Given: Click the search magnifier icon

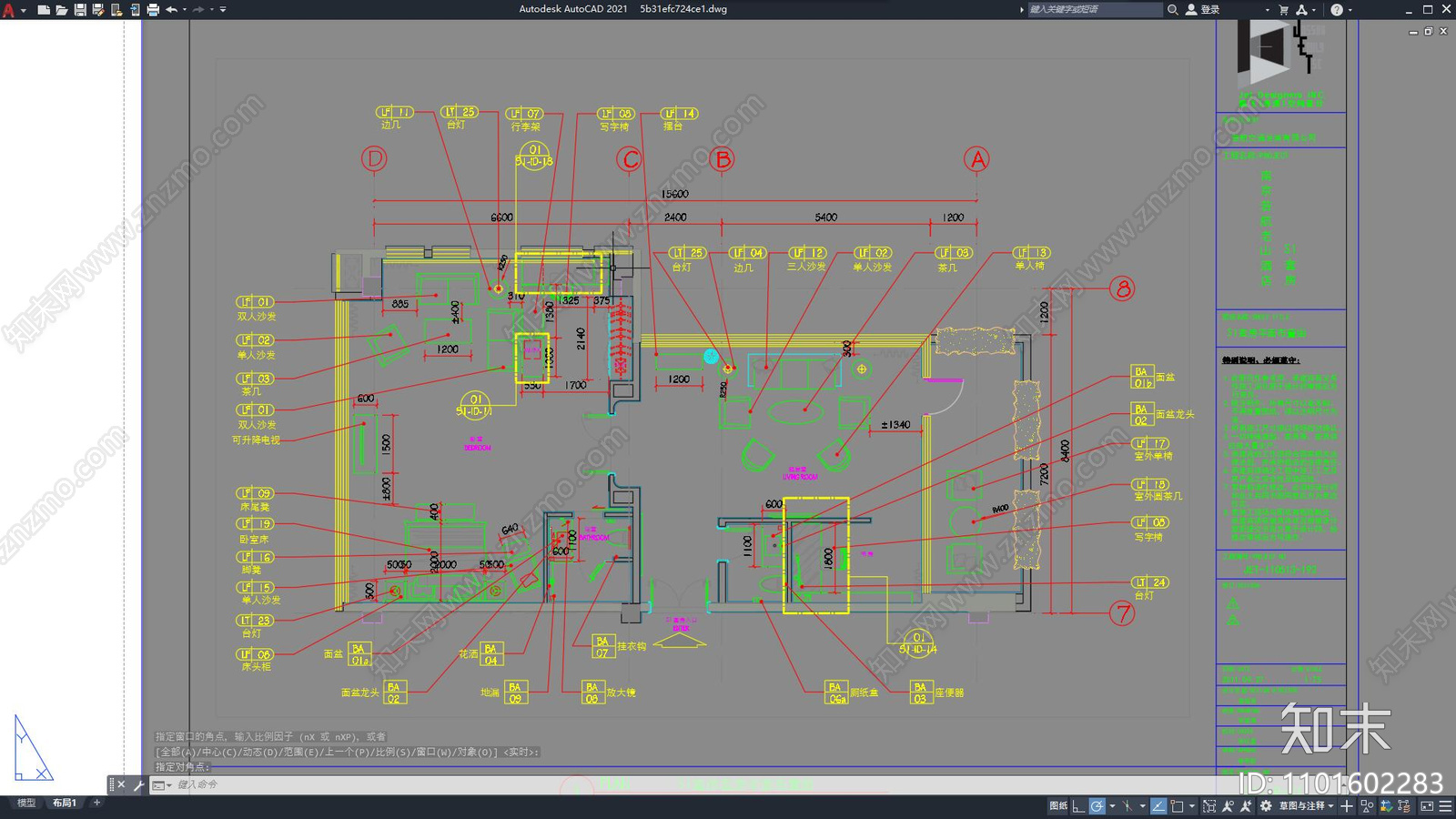Looking at the screenshot, I should pyautogui.click(x=1173, y=9).
